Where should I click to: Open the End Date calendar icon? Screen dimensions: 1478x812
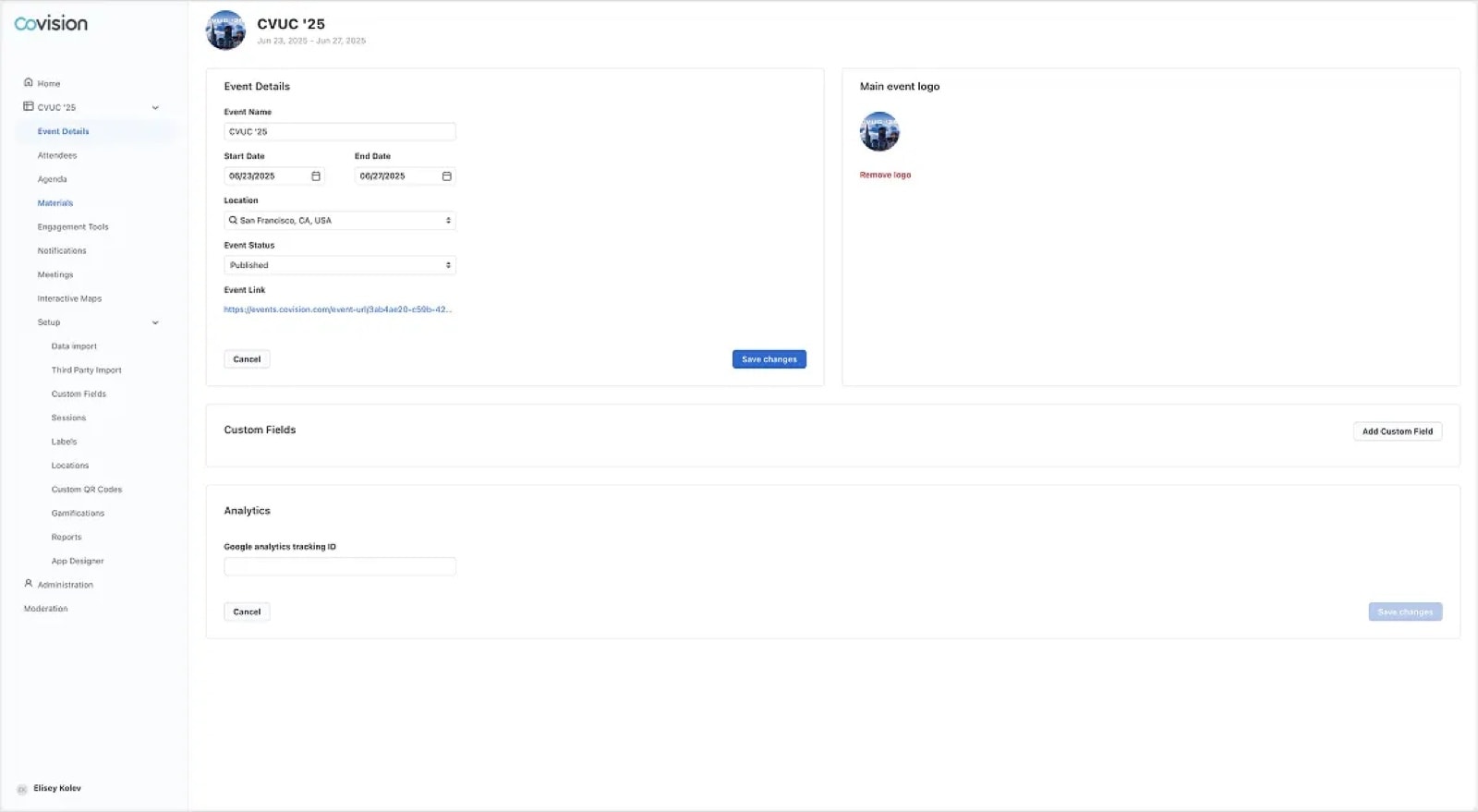(x=447, y=176)
